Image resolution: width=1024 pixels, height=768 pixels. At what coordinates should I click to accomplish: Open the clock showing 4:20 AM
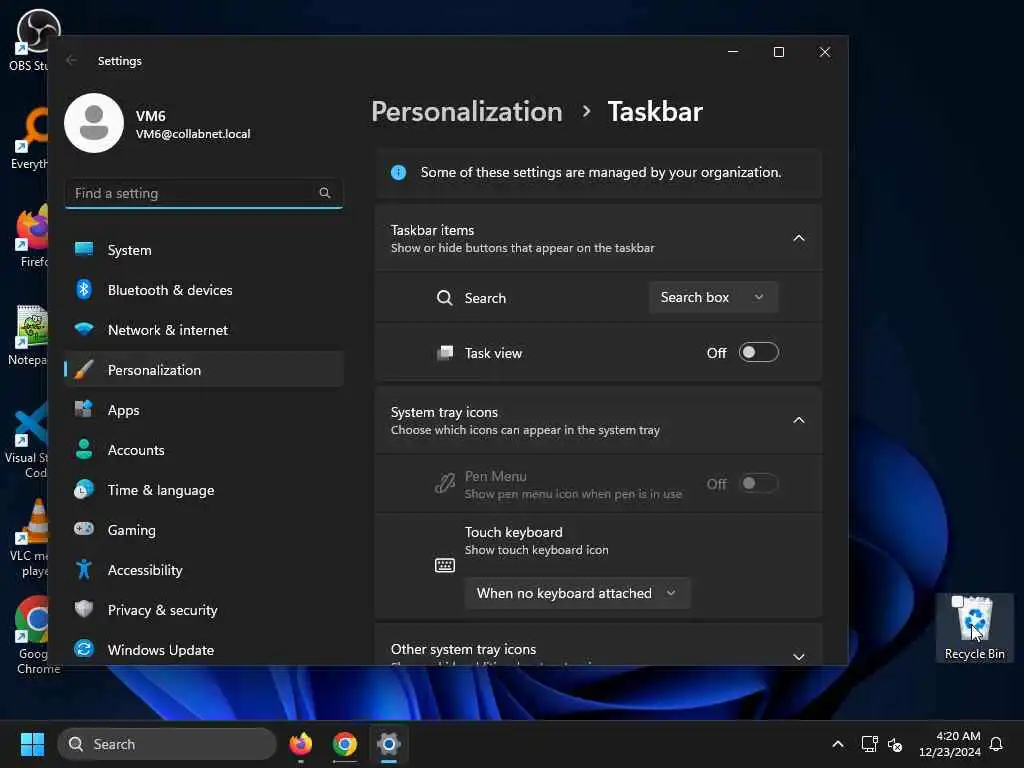click(x=950, y=744)
